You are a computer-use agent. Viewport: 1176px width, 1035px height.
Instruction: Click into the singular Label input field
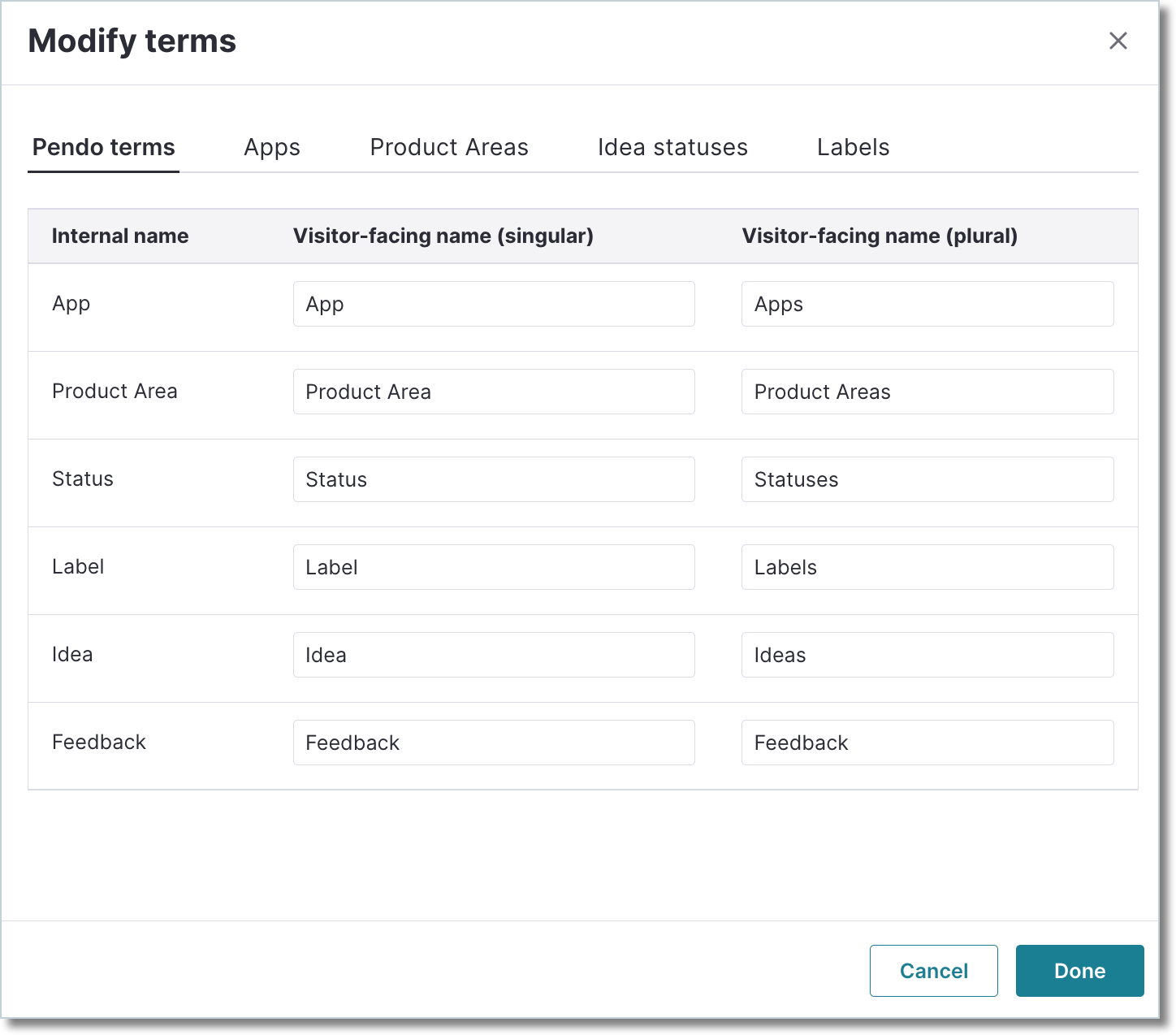[494, 567]
